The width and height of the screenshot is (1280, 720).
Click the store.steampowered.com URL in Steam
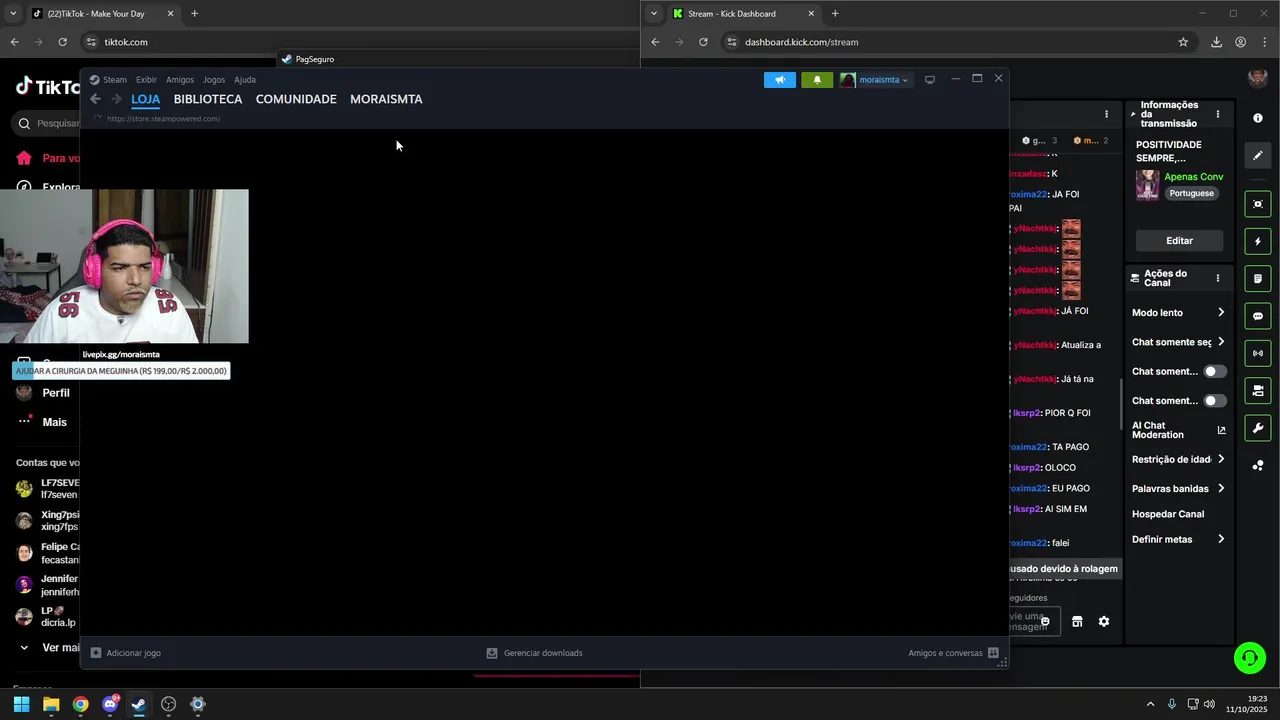click(x=163, y=119)
